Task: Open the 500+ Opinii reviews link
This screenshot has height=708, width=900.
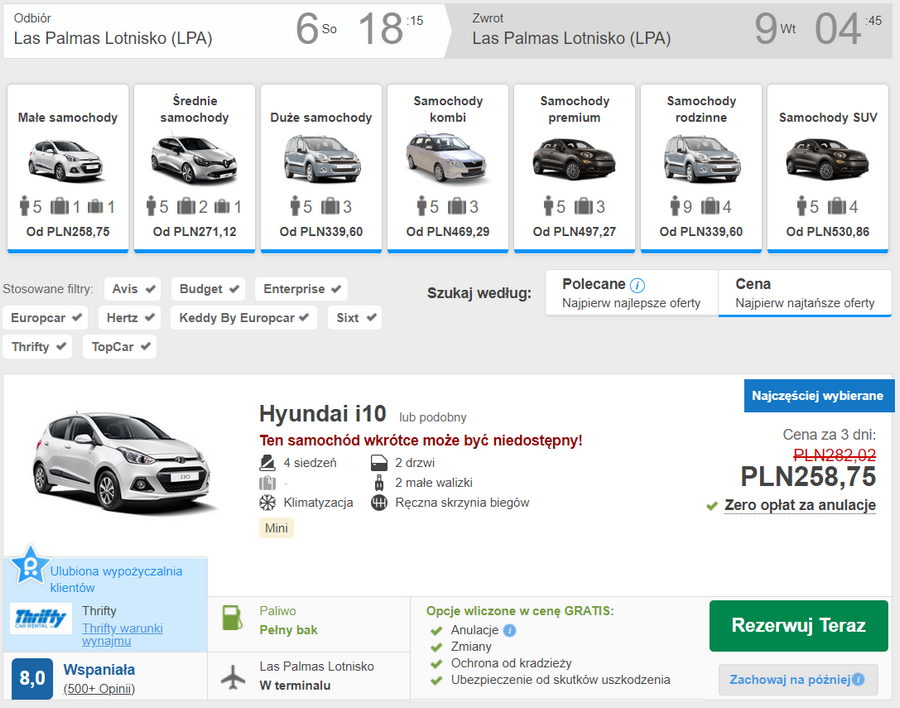Action: (x=99, y=688)
